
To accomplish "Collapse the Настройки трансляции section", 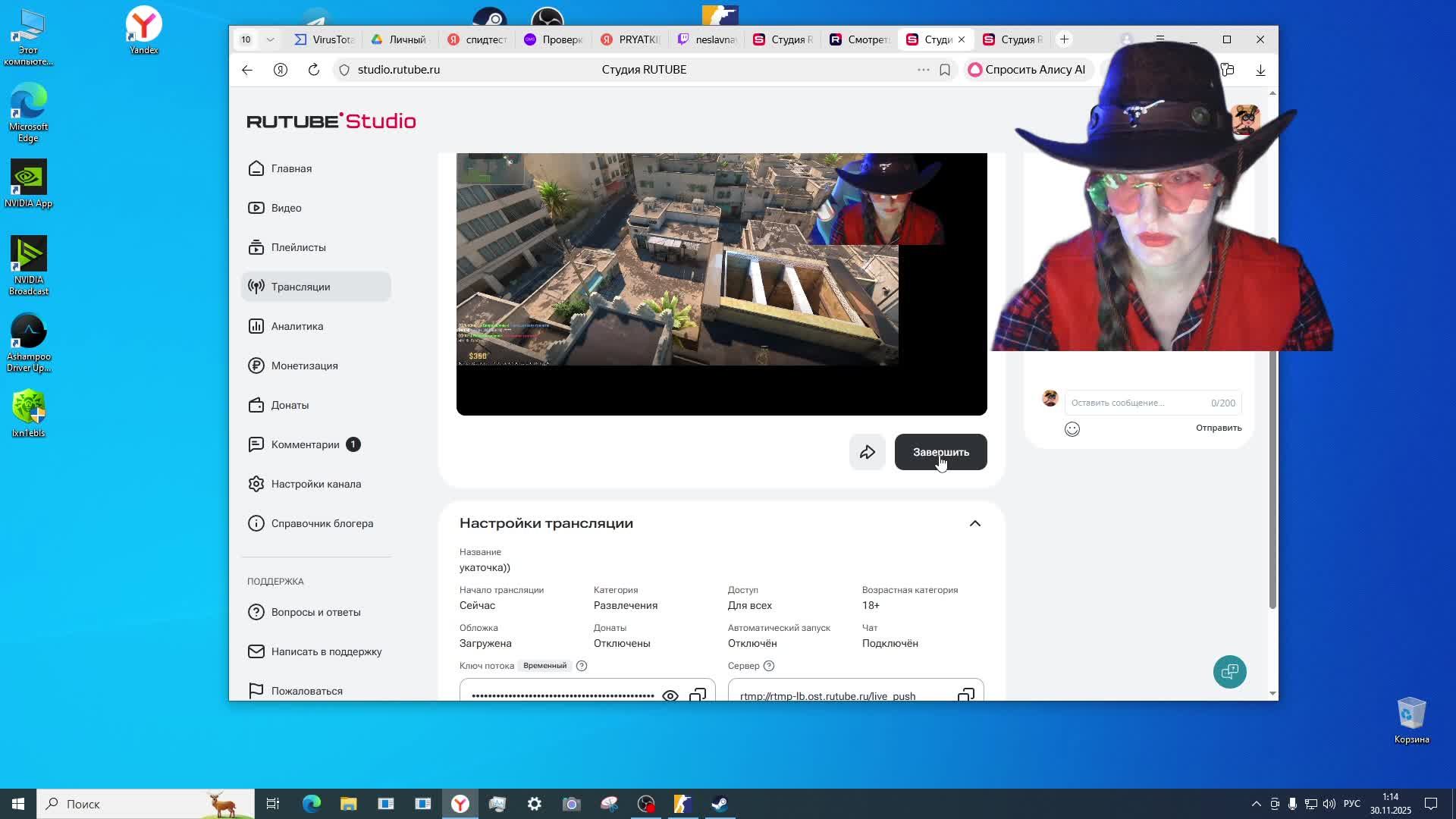I will click(975, 523).
